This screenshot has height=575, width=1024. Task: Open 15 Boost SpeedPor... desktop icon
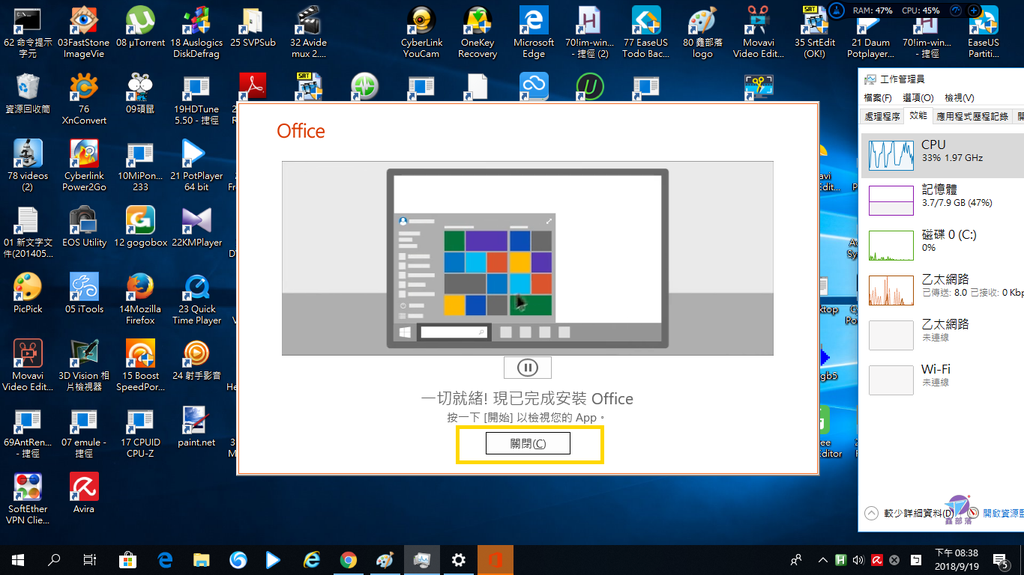pos(140,365)
